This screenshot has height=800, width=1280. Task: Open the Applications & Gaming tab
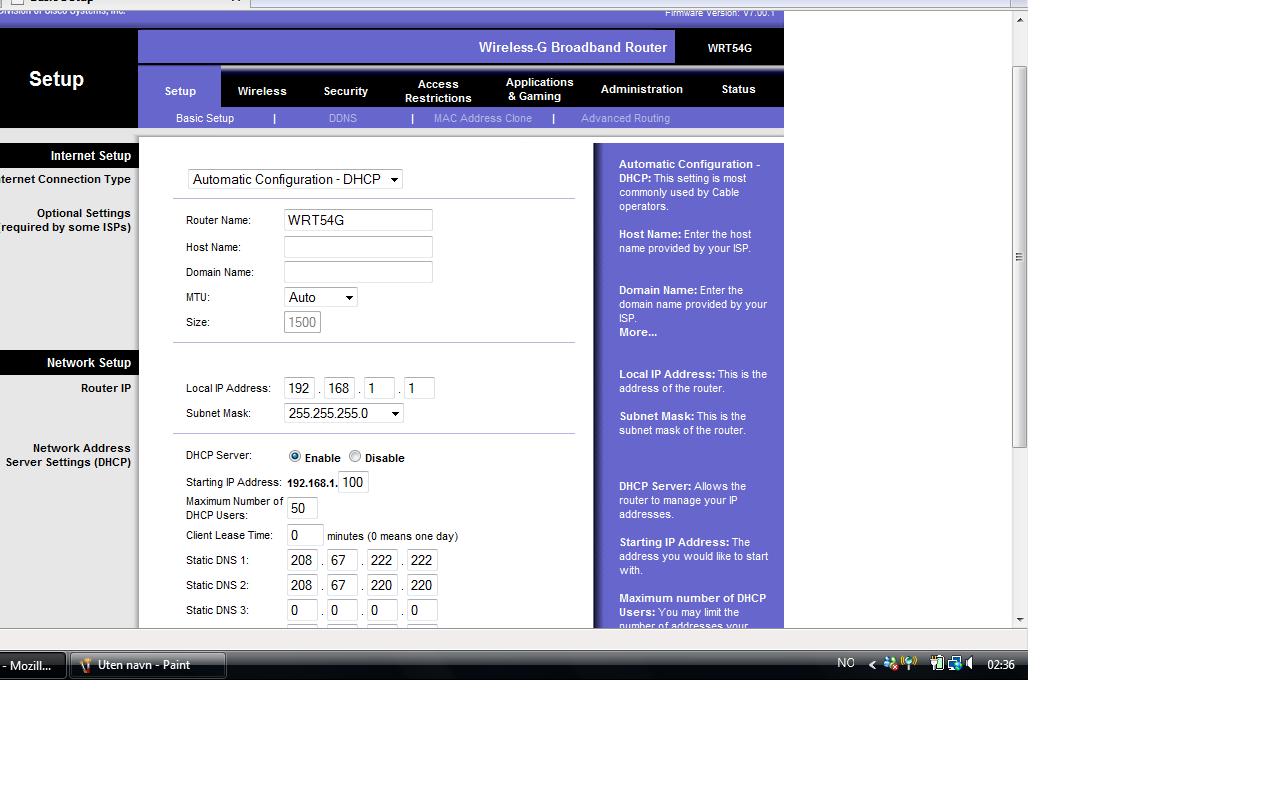pyautogui.click(x=540, y=89)
